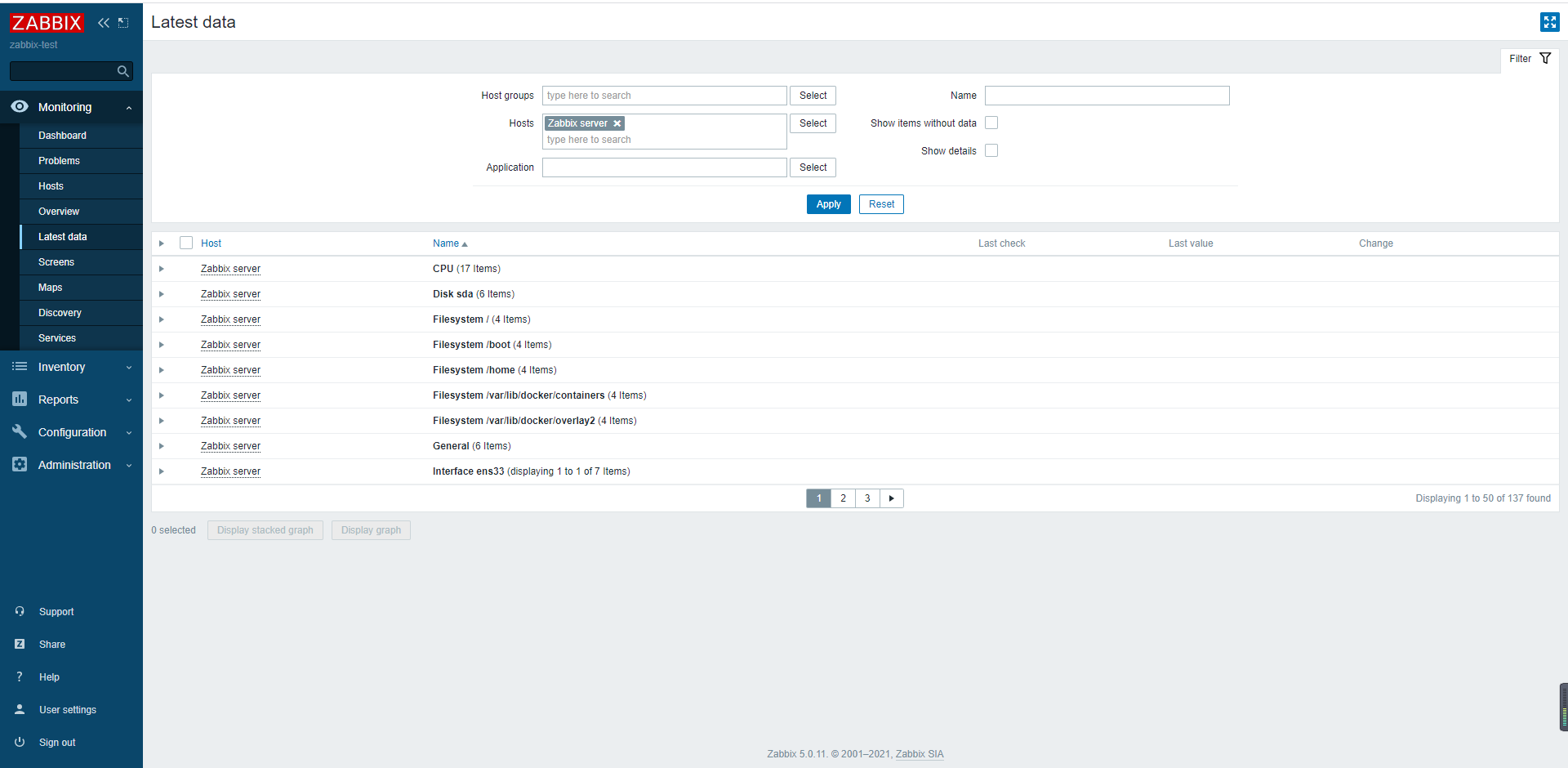Image resolution: width=1568 pixels, height=768 pixels.
Task: Click the Reports chart icon
Action: point(20,399)
